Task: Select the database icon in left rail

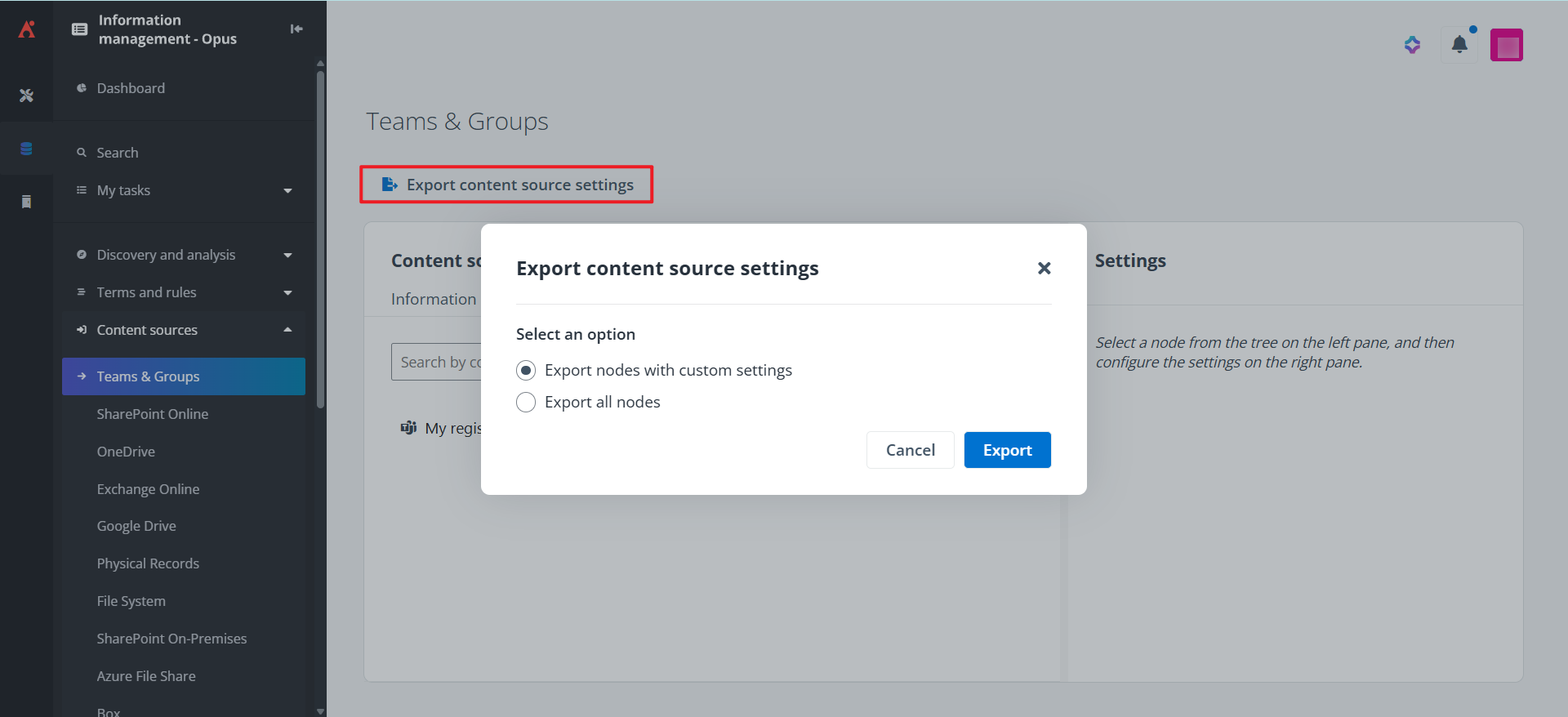Action: point(26,149)
